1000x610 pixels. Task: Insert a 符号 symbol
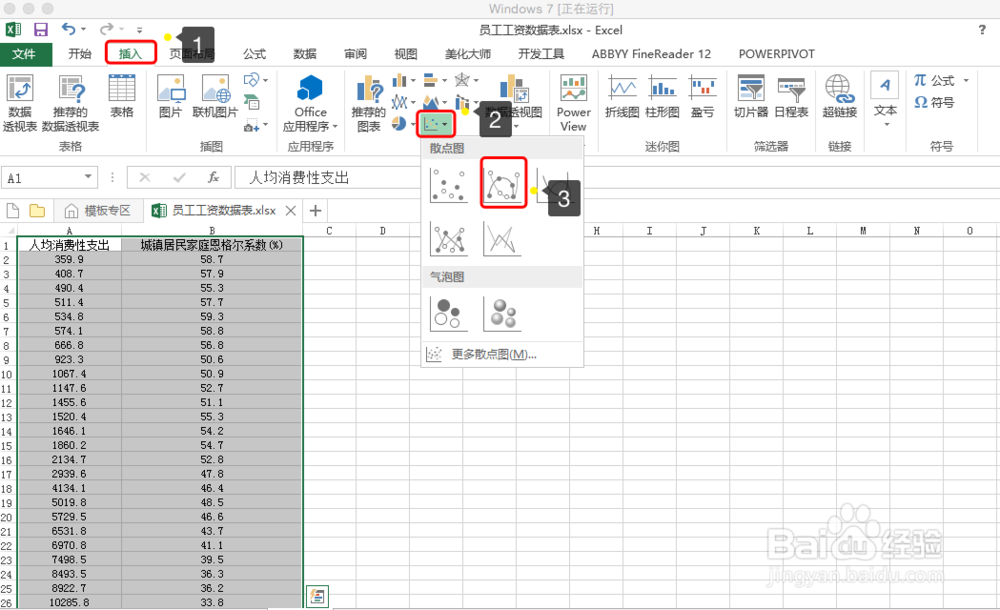pyautogui.click(x=934, y=102)
